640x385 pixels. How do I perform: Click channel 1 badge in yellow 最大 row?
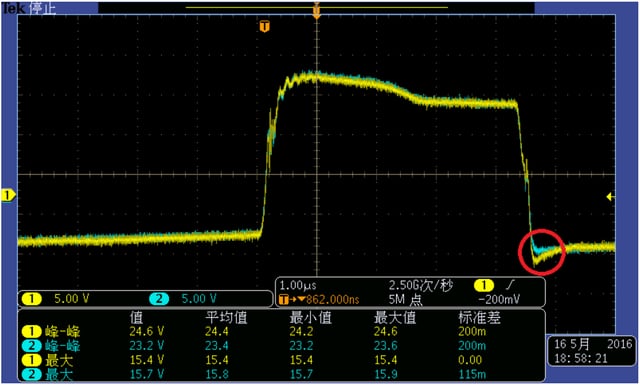pos(31,360)
